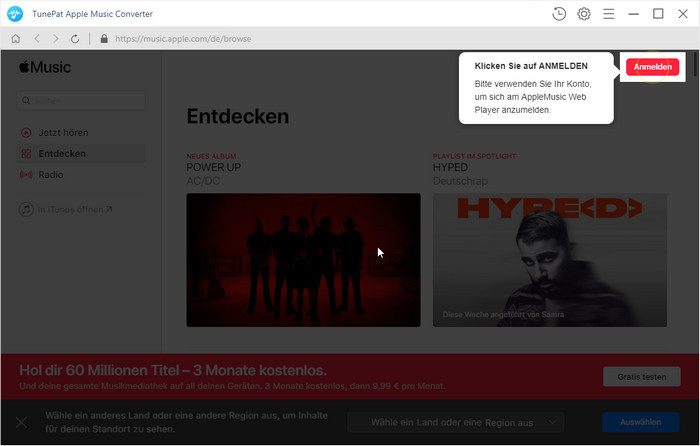Viewport: 700px width, 446px height.
Task: Click the padlock security icon
Action: 104,39
